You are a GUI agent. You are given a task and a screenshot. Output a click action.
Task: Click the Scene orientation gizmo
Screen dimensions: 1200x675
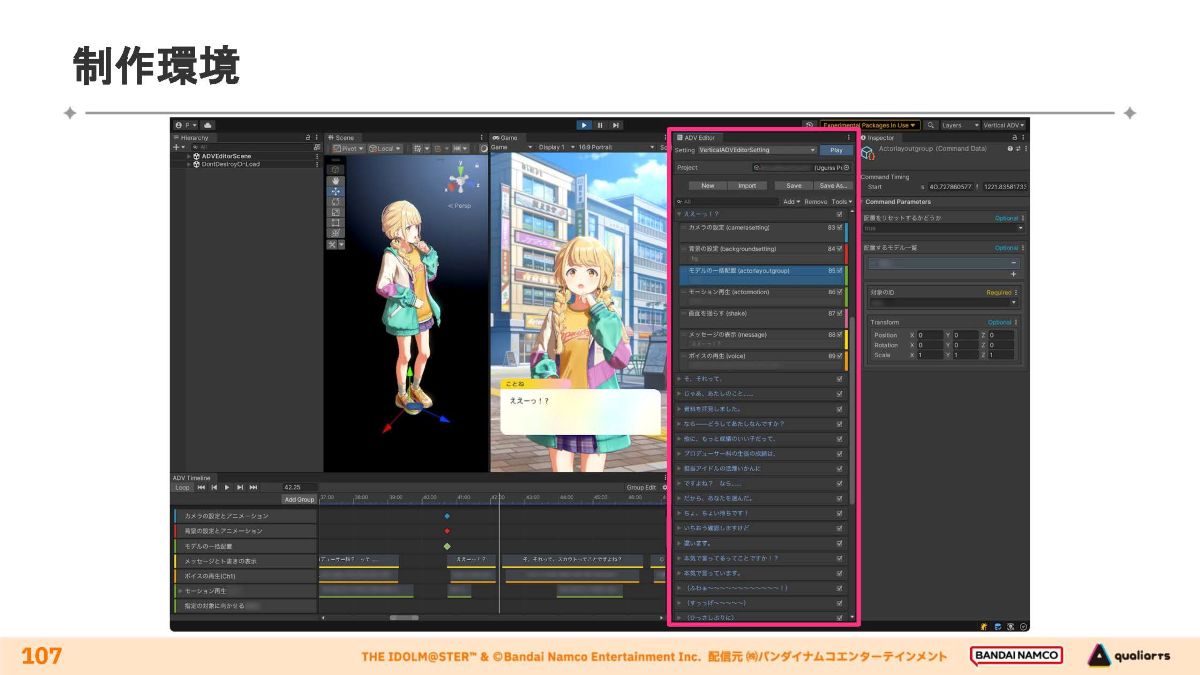point(462,183)
